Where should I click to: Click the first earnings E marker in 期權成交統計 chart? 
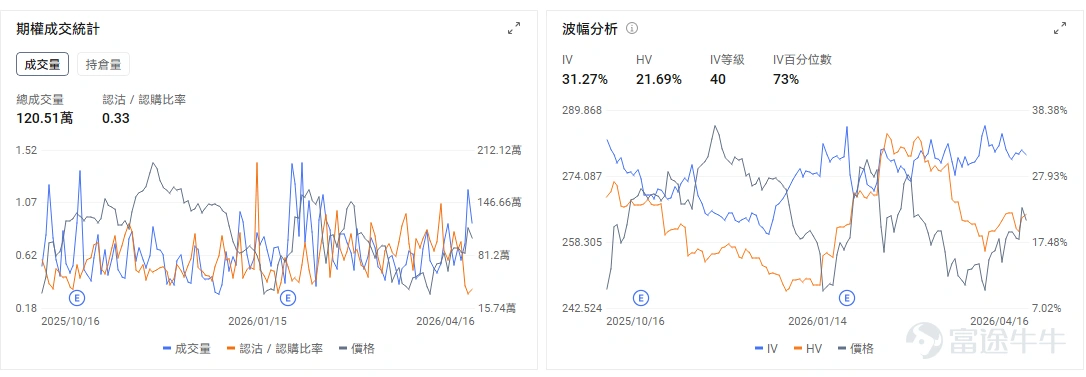pos(77,298)
